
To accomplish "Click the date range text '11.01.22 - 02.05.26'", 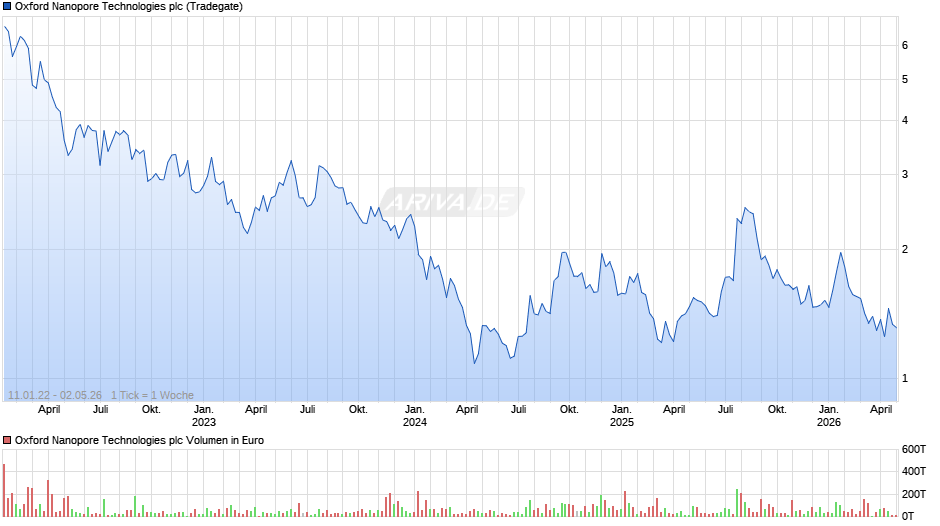I will coord(55,395).
